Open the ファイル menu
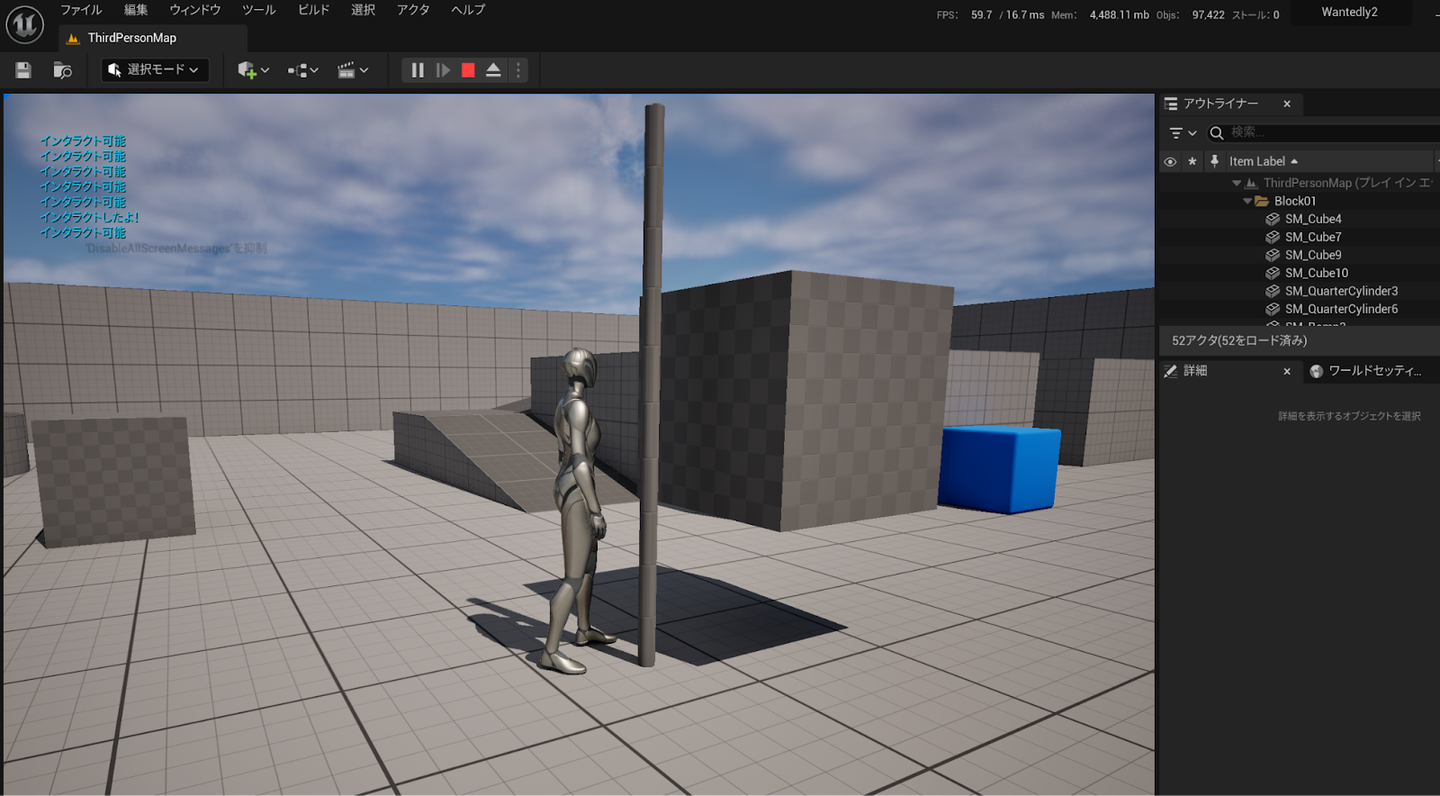 pyautogui.click(x=81, y=10)
